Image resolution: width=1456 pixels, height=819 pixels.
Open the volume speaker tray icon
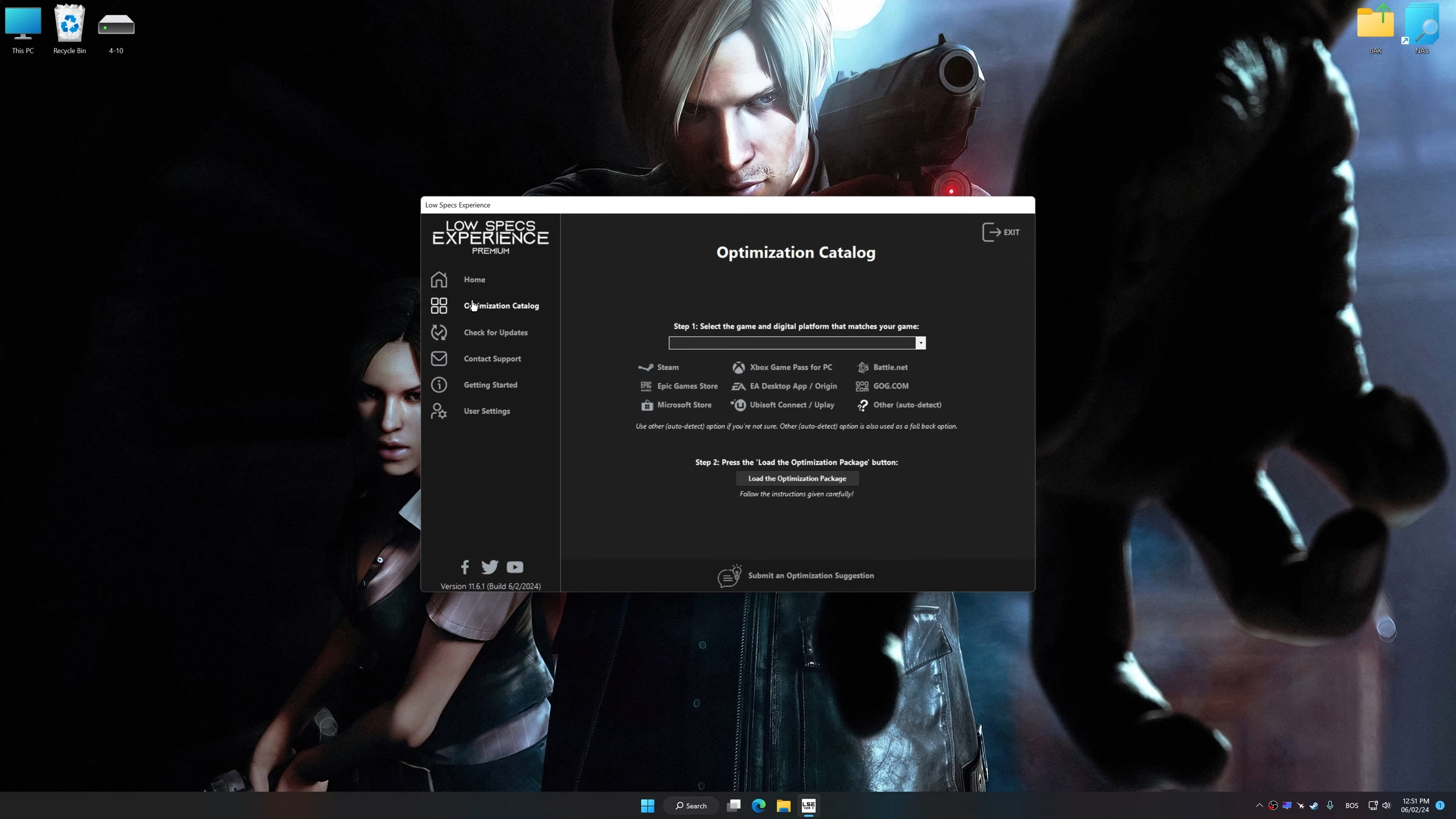tap(1387, 805)
